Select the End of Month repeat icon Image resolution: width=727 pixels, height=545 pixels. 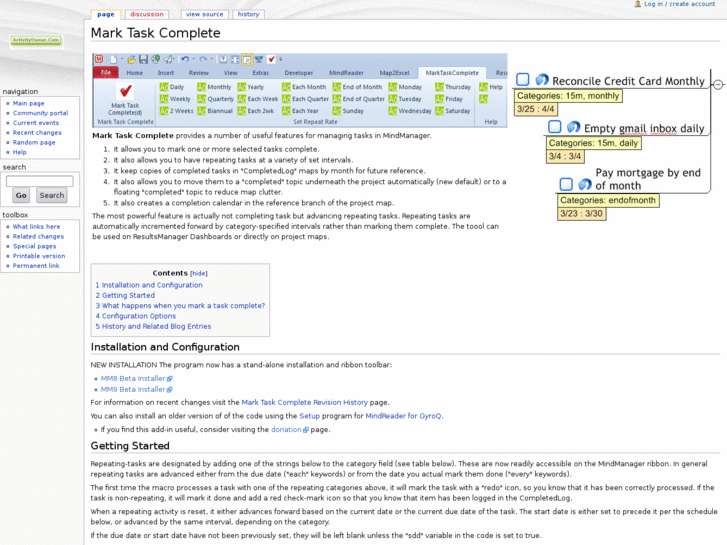pyautogui.click(x=337, y=87)
